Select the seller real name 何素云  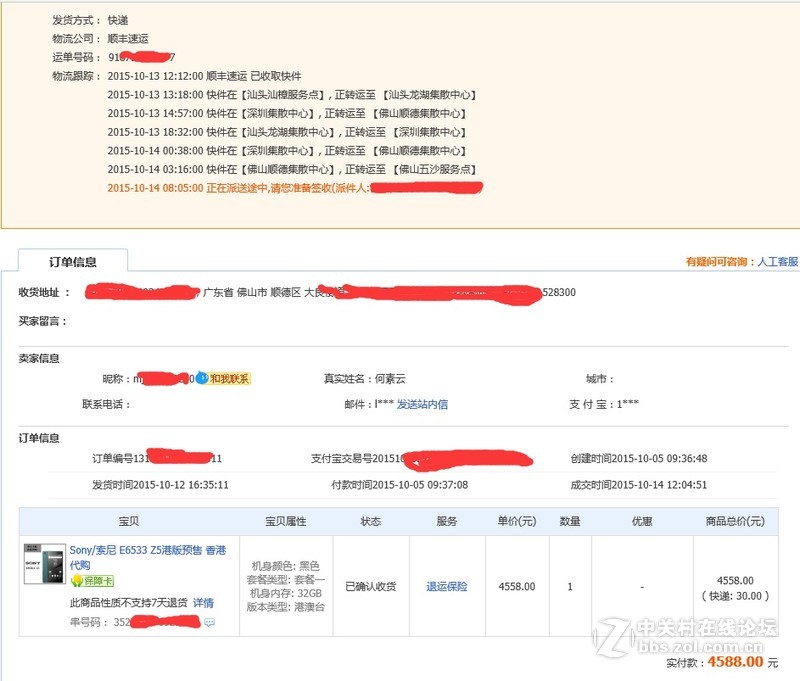tap(390, 379)
